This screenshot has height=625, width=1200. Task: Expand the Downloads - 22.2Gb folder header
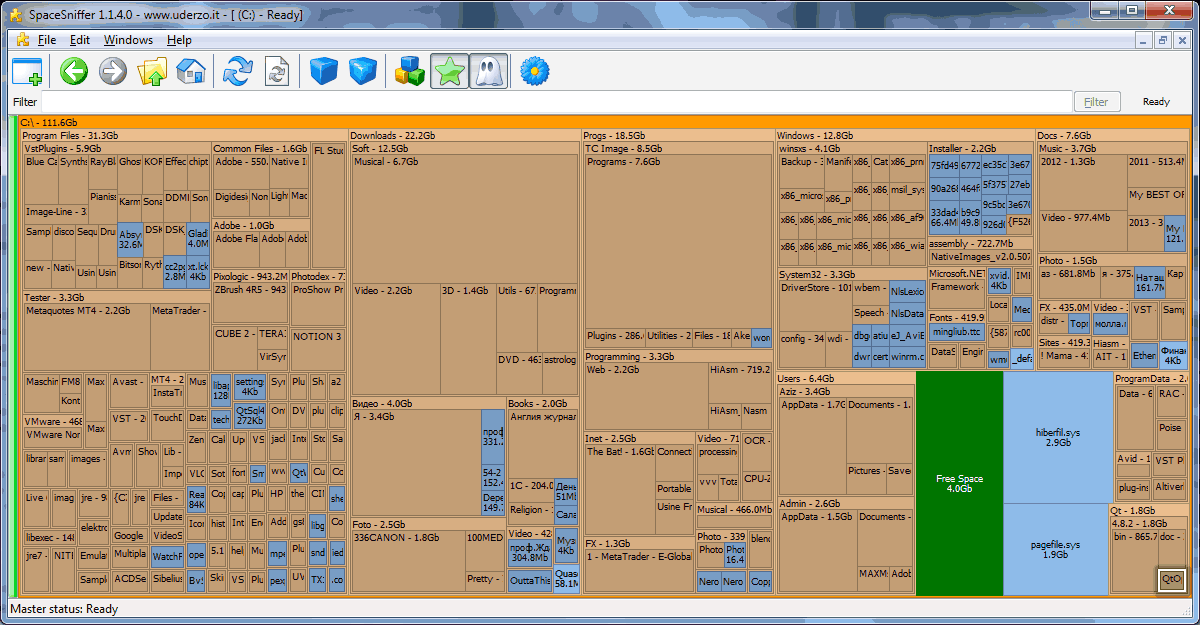393,135
